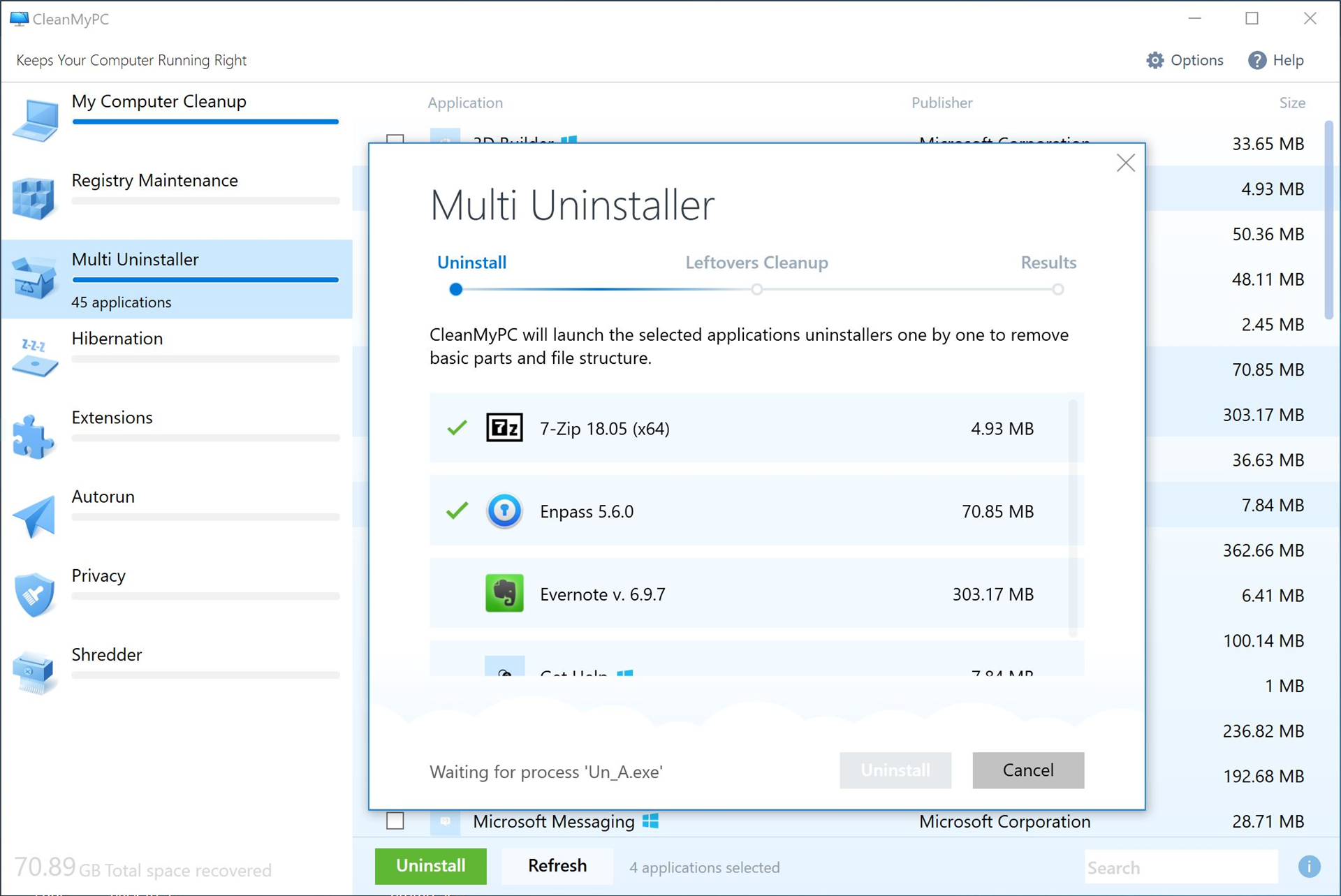Open the Autorun sidebar section

[x=177, y=516]
